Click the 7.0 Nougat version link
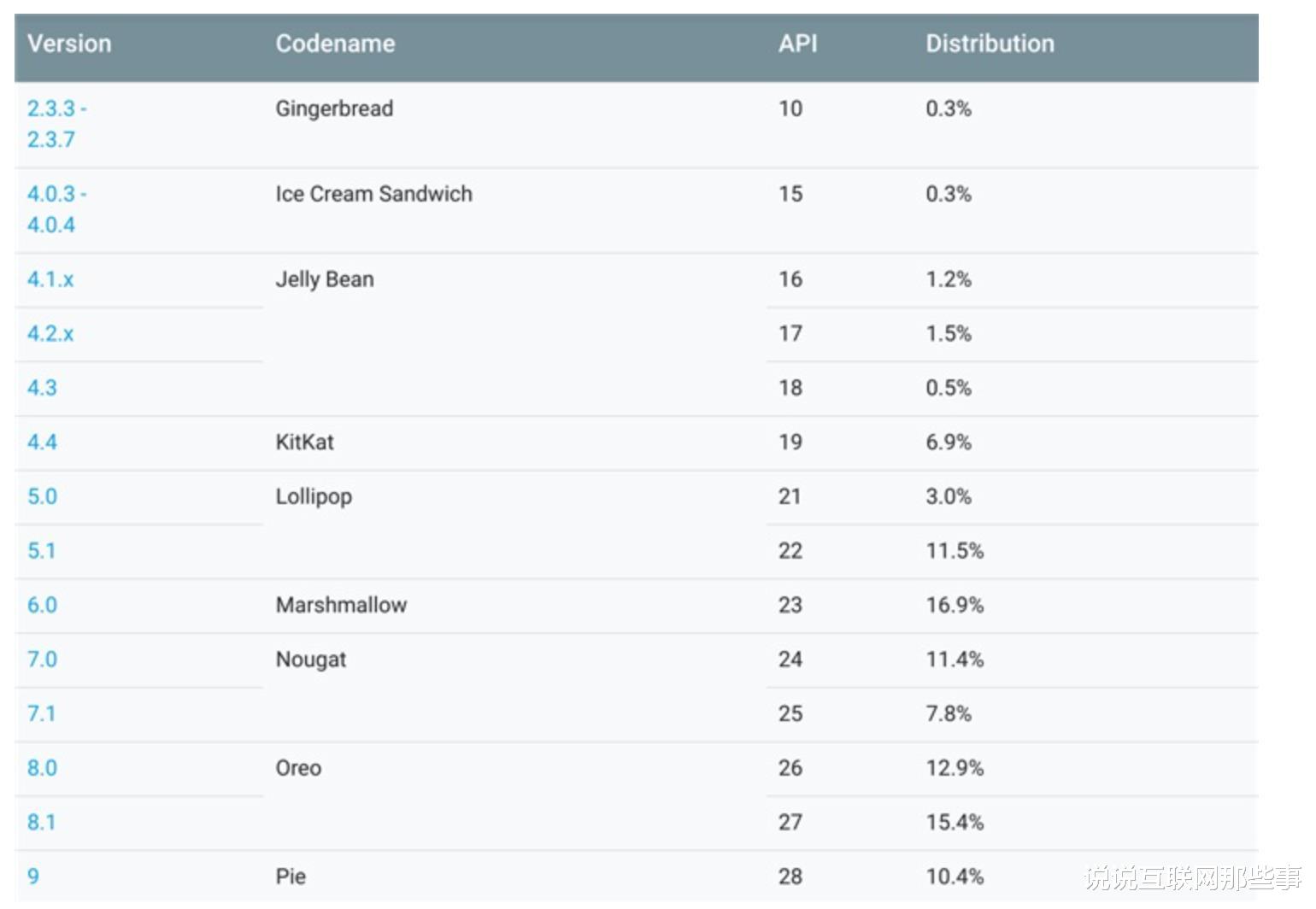The width and height of the screenshot is (1316, 909). pyautogui.click(x=42, y=660)
